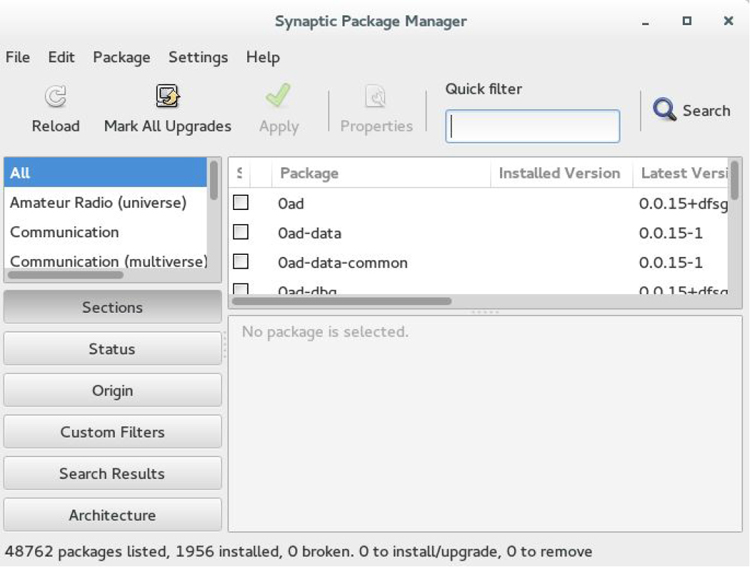Close the Synaptic Package Manager window

click(728, 21)
